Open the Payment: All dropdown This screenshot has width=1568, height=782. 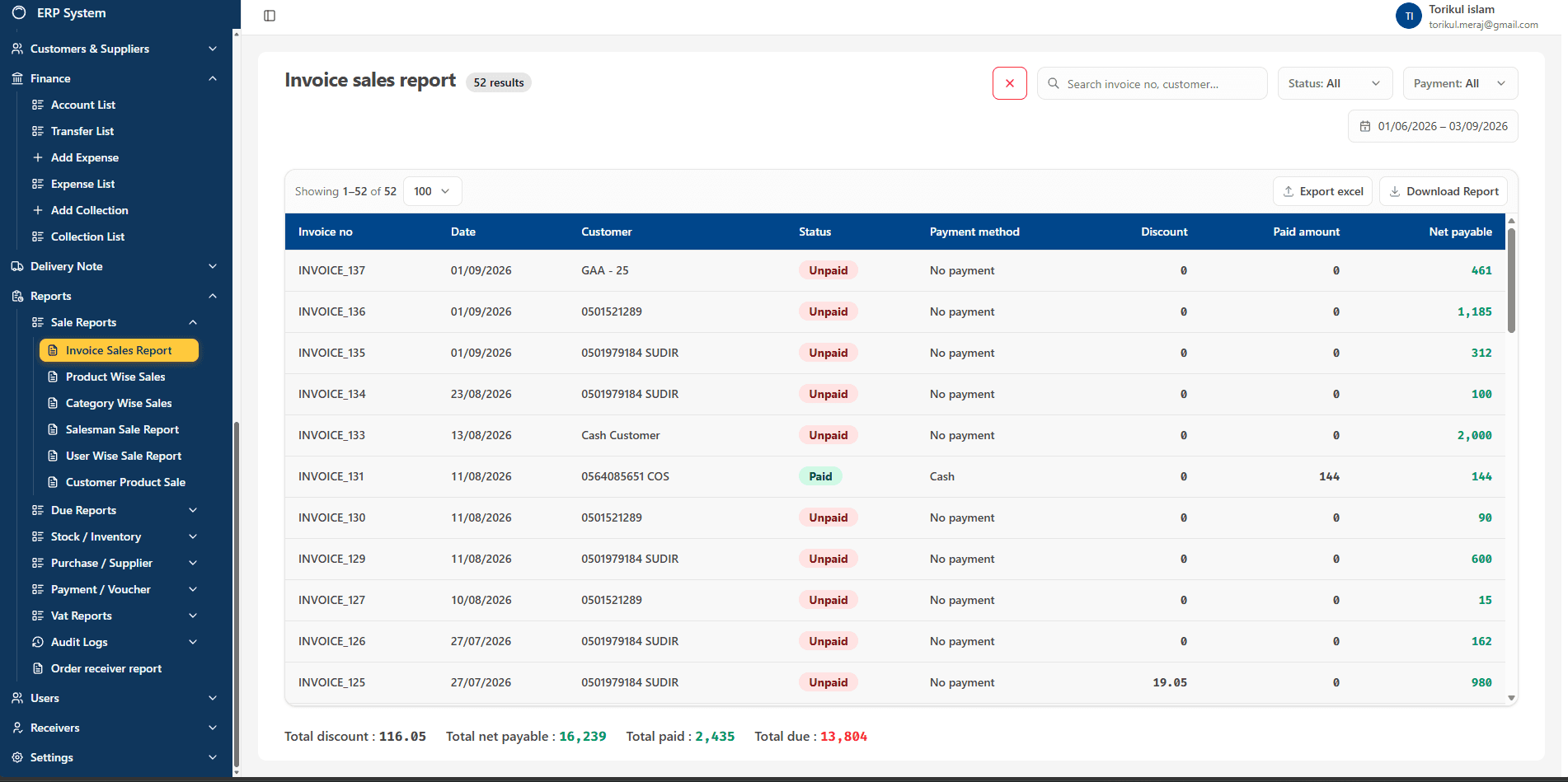pos(1460,83)
